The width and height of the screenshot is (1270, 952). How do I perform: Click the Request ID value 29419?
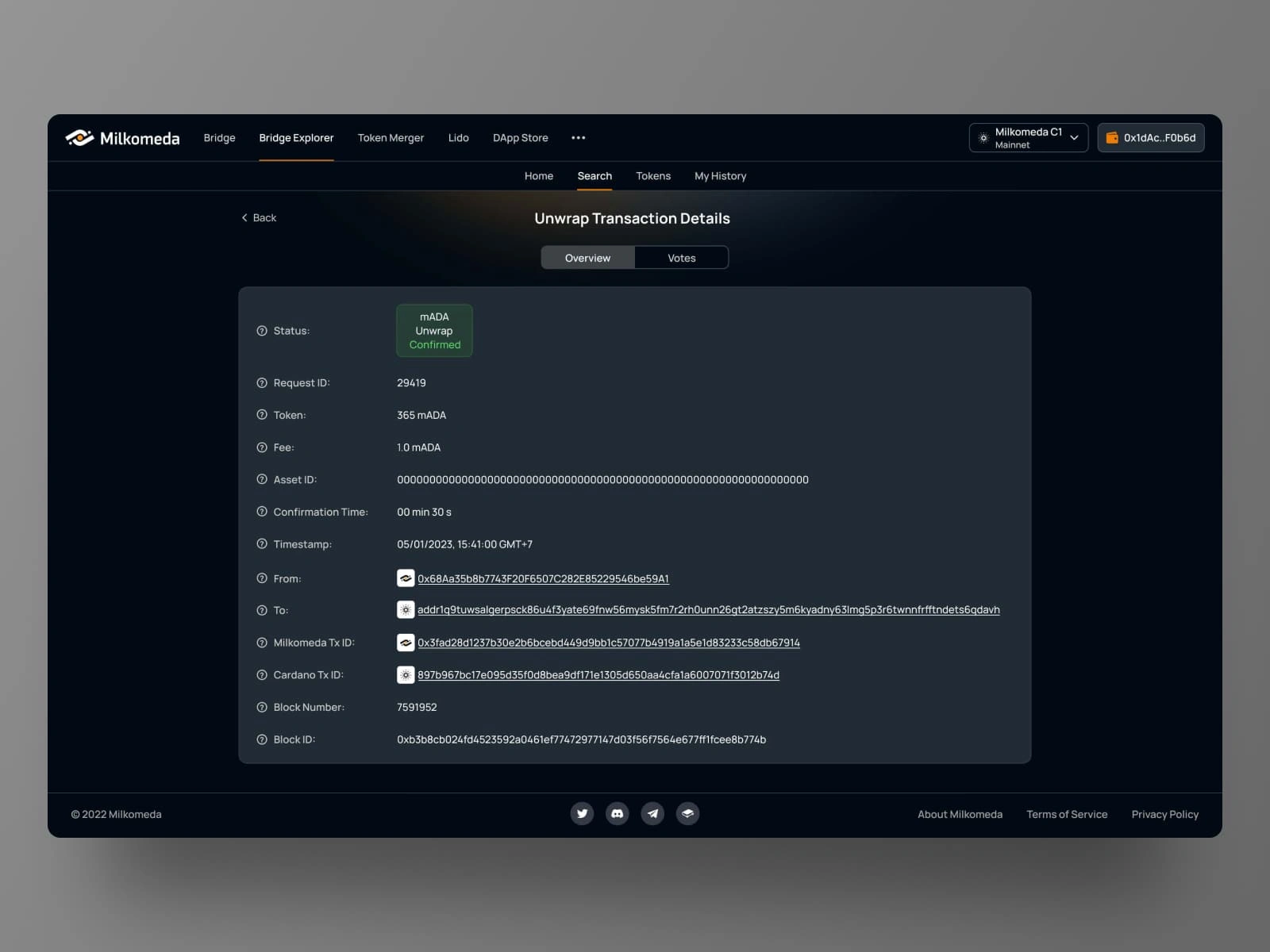411,383
